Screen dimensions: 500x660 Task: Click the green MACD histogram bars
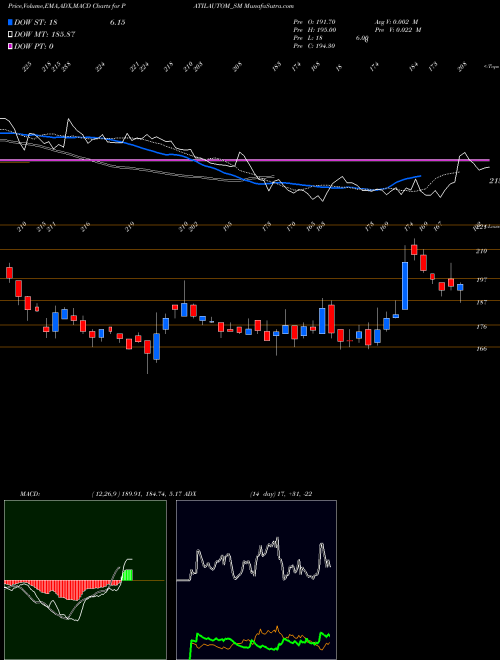pyautogui.click(x=127, y=575)
